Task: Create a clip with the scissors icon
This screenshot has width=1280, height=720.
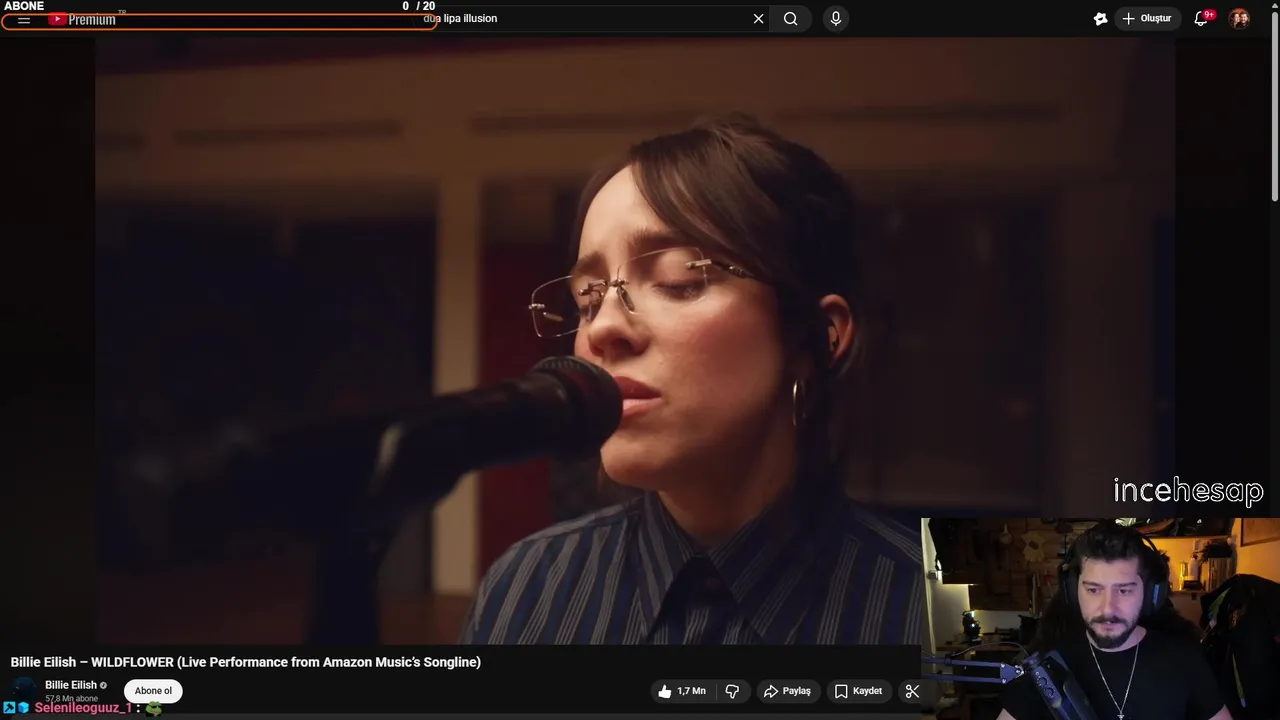Action: [x=912, y=691]
